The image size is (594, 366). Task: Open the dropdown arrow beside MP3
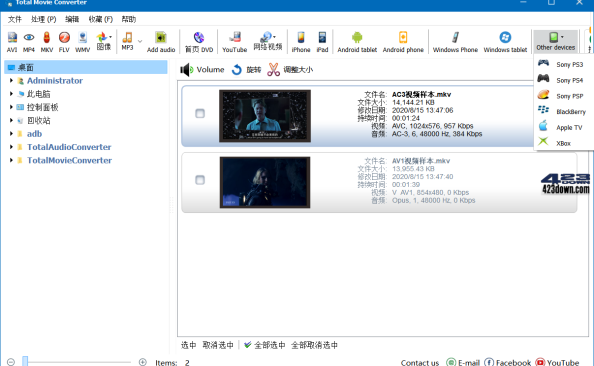click(140, 41)
